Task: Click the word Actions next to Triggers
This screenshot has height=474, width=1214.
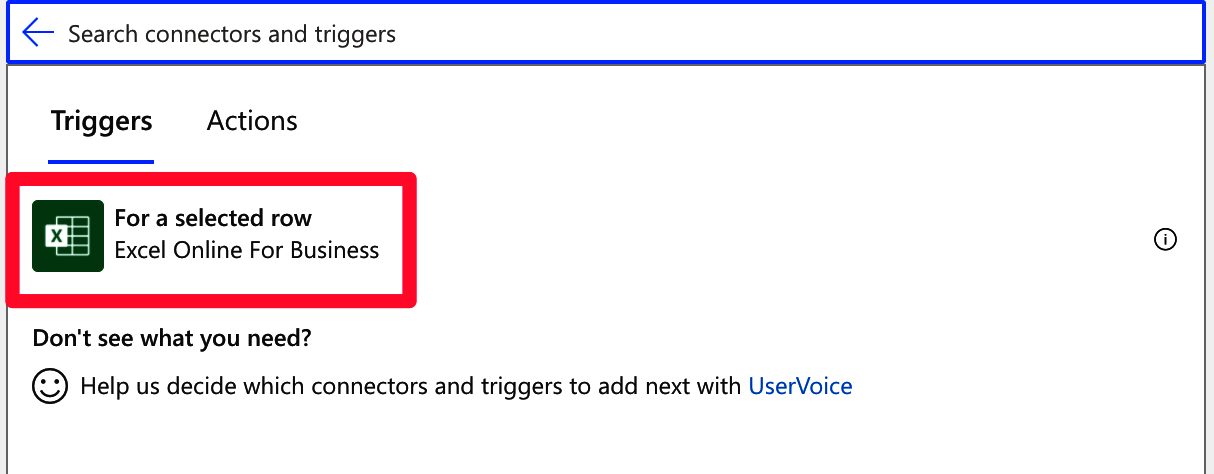Action: [x=252, y=121]
